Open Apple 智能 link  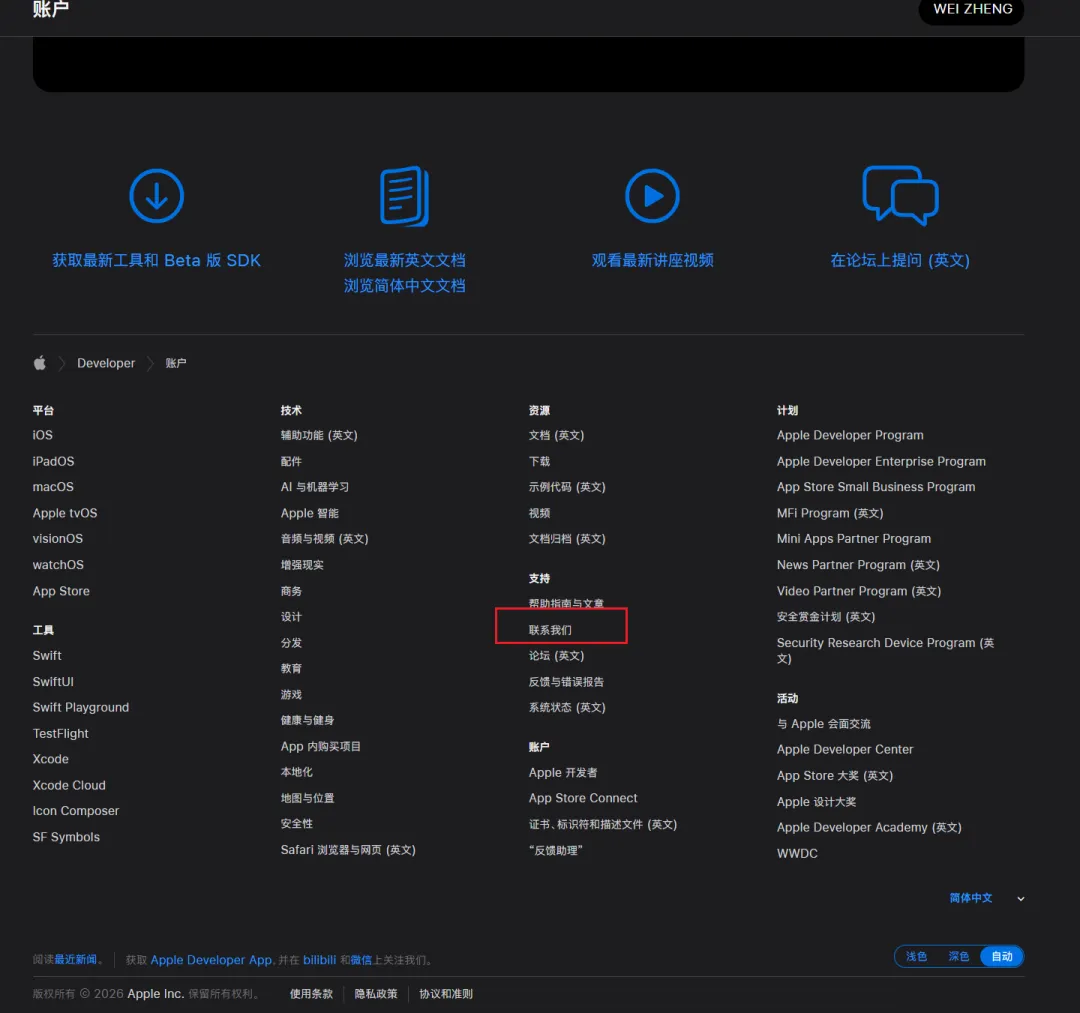(309, 513)
